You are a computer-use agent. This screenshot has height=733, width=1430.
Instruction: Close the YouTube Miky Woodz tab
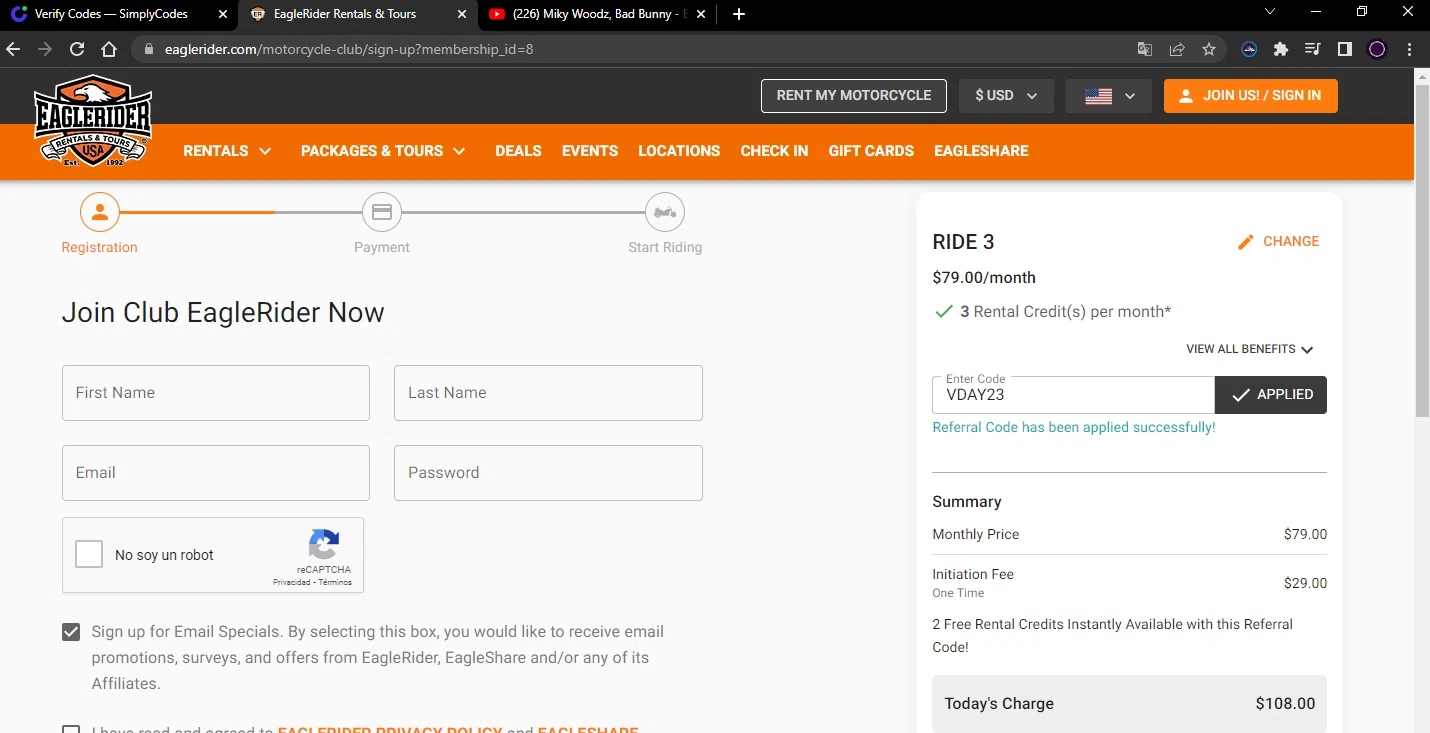click(x=700, y=14)
